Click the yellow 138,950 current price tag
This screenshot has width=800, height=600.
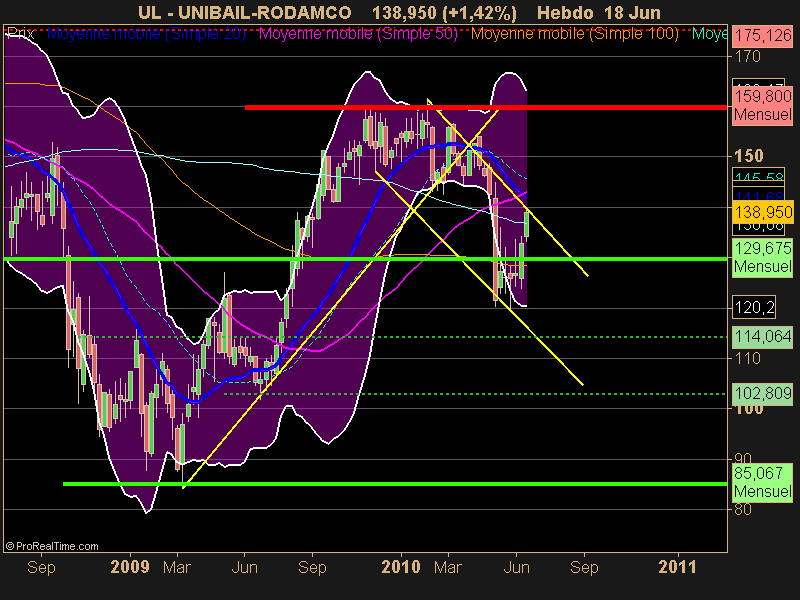(x=763, y=212)
